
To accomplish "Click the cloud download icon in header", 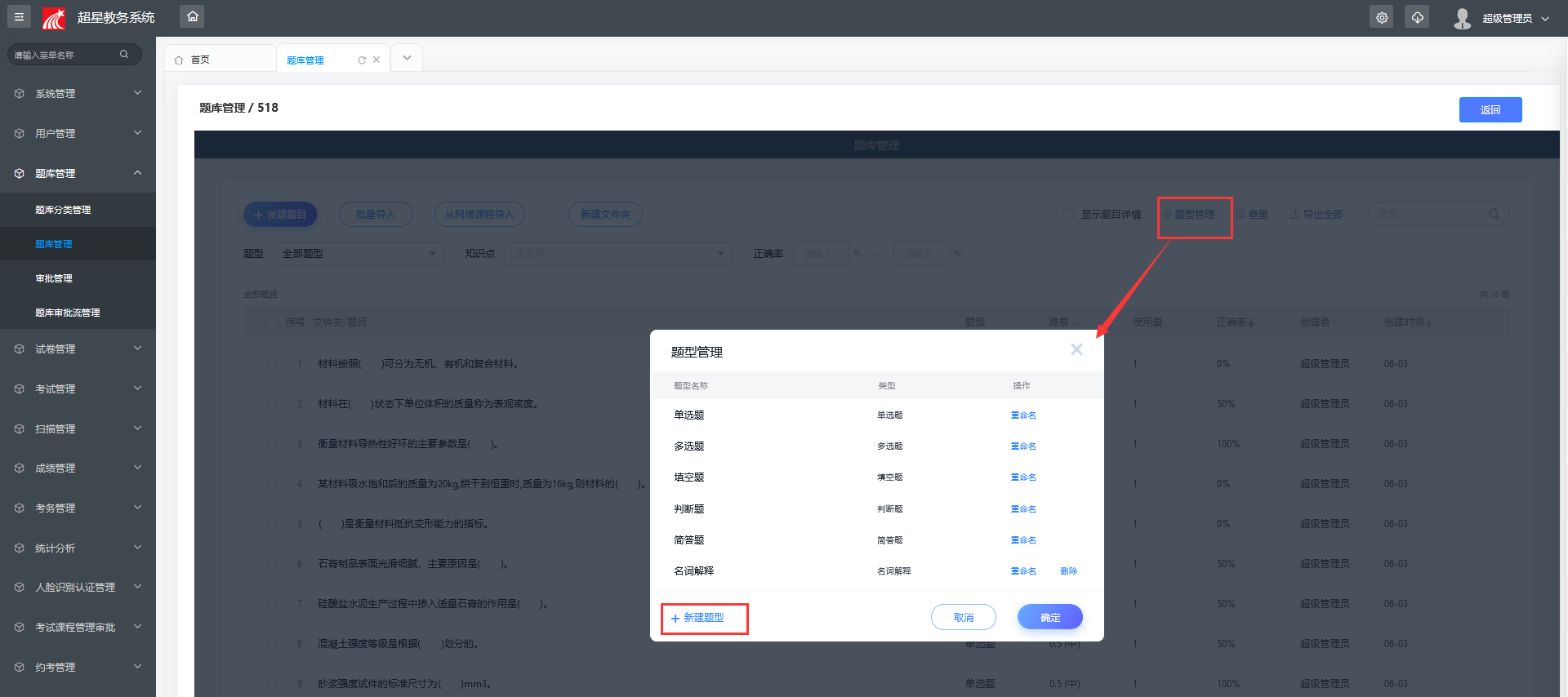I will coord(1417,17).
